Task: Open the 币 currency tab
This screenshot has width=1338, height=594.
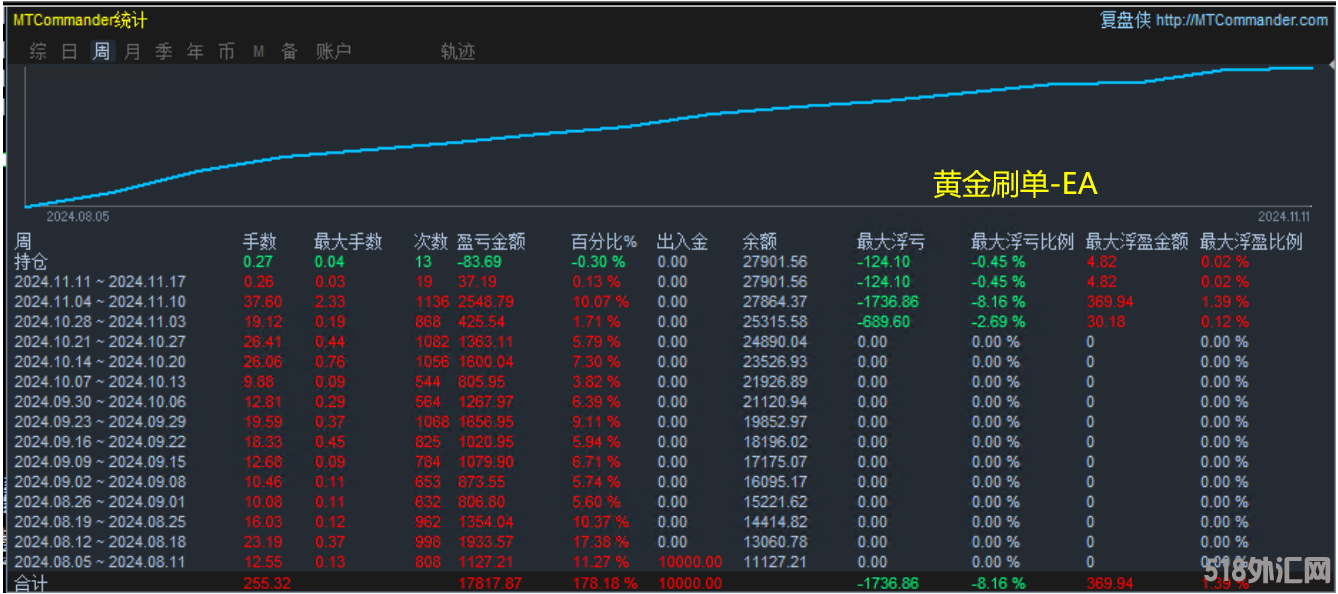Action: point(226,52)
